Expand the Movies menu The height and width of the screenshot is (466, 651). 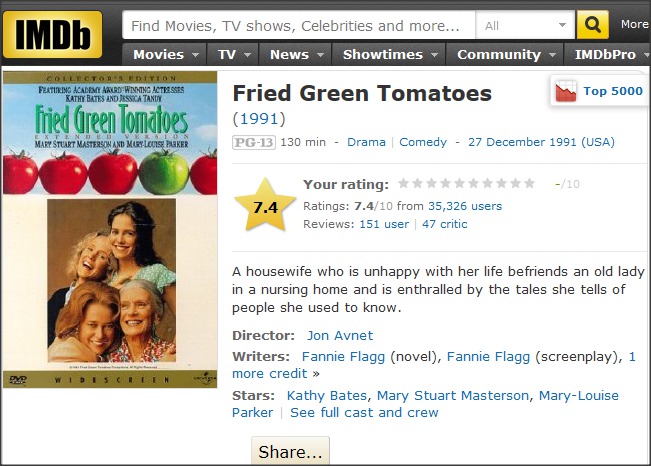(x=166, y=54)
